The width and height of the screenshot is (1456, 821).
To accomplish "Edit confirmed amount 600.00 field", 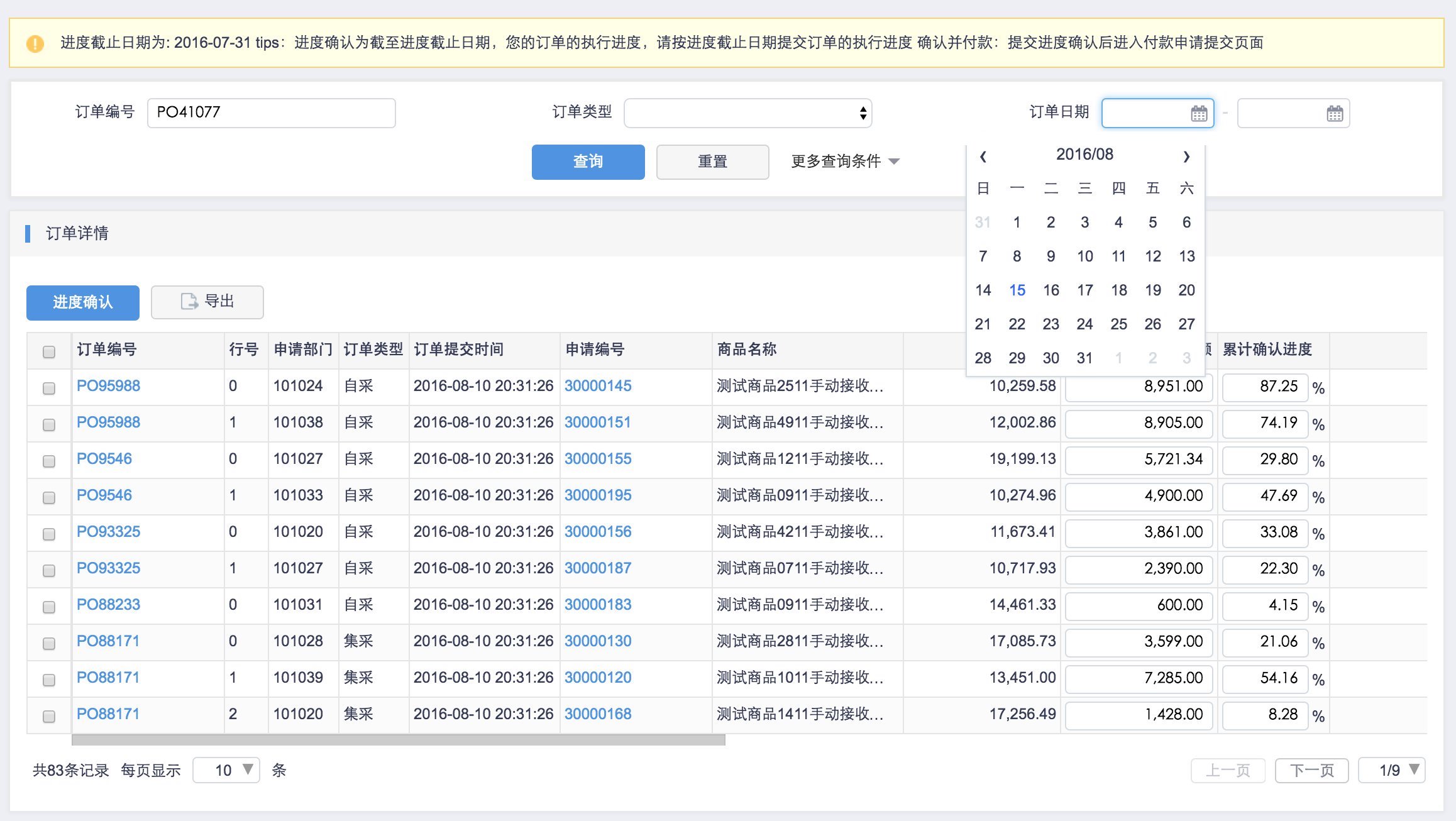I will (x=1139, y=606).
